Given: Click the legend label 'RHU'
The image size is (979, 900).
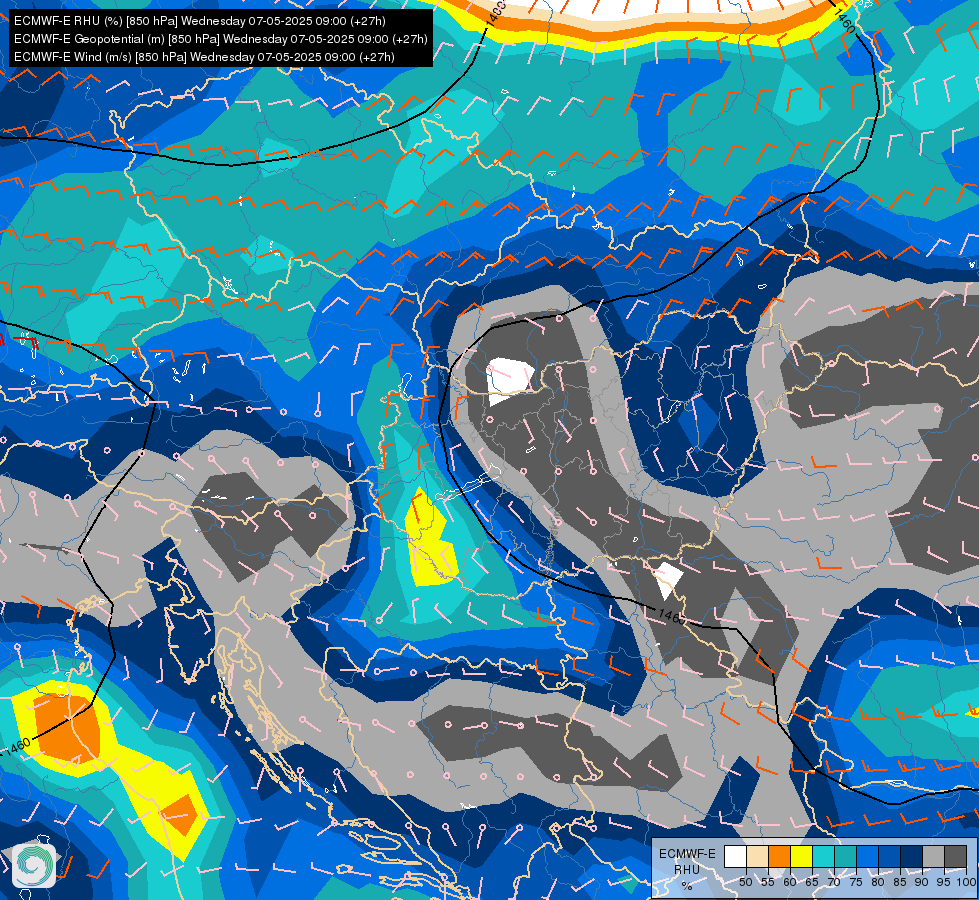Looking at the screenshot, I should (x=687, y=869).
